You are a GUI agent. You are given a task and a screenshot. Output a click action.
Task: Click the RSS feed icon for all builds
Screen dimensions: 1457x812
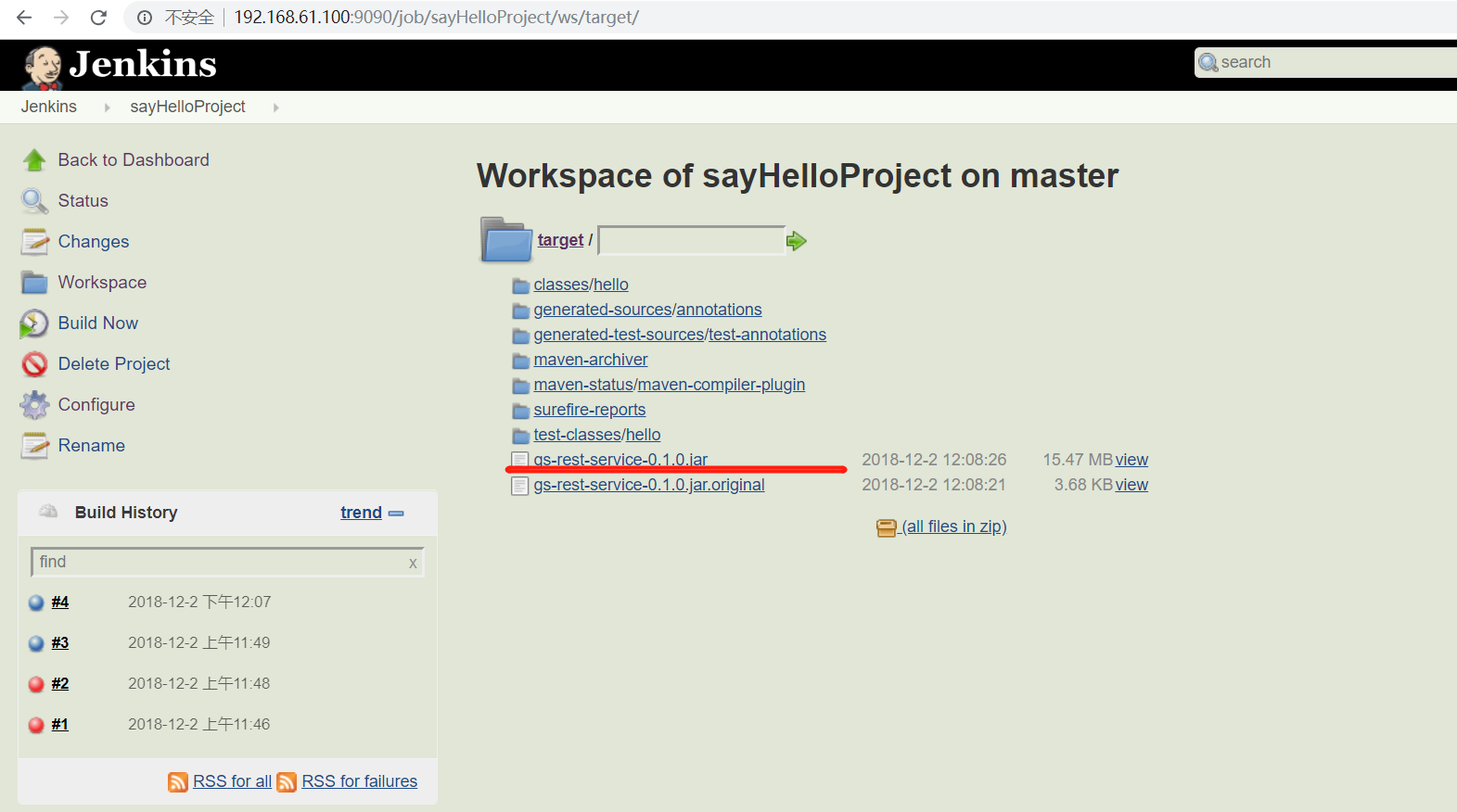178,782
